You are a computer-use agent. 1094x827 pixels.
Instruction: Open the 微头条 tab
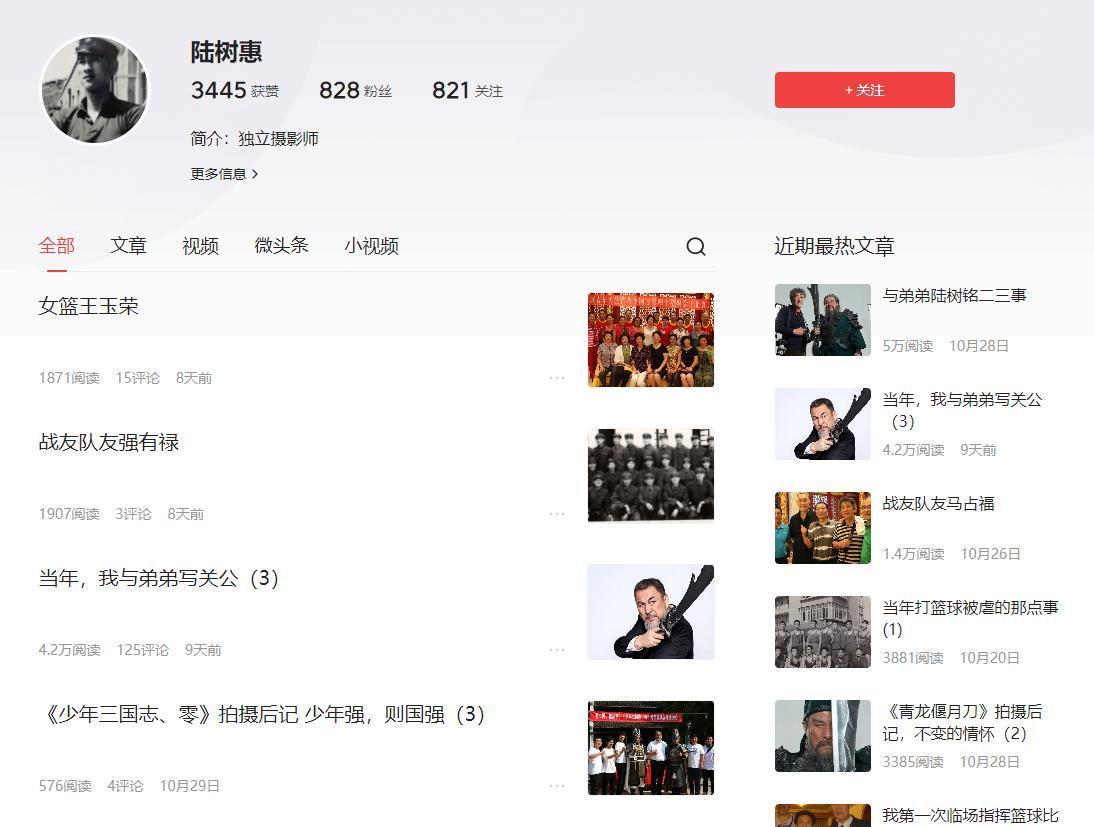[x=281, y=246]
